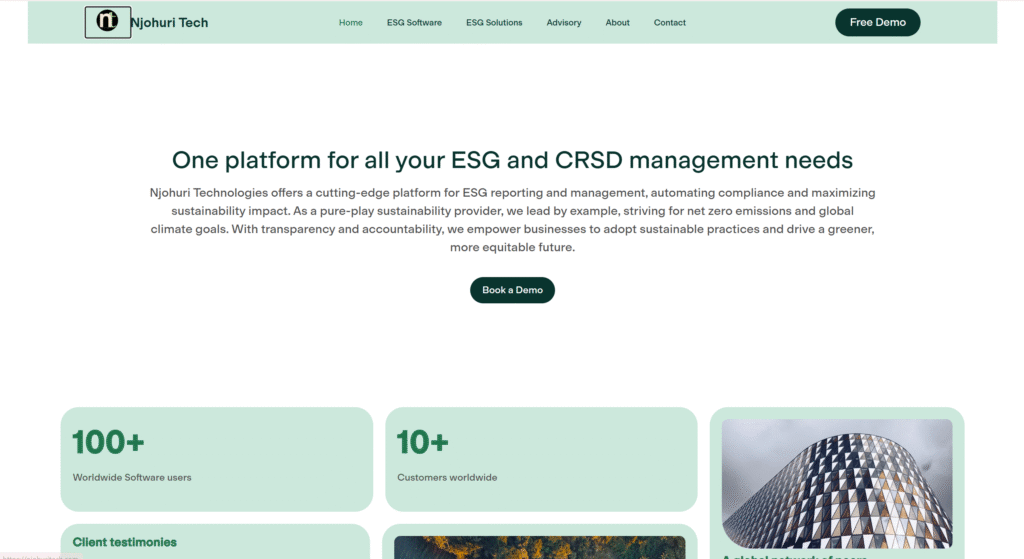Click the 'more equitable future' text line
1024x559 pixels.
click(512, 247)
